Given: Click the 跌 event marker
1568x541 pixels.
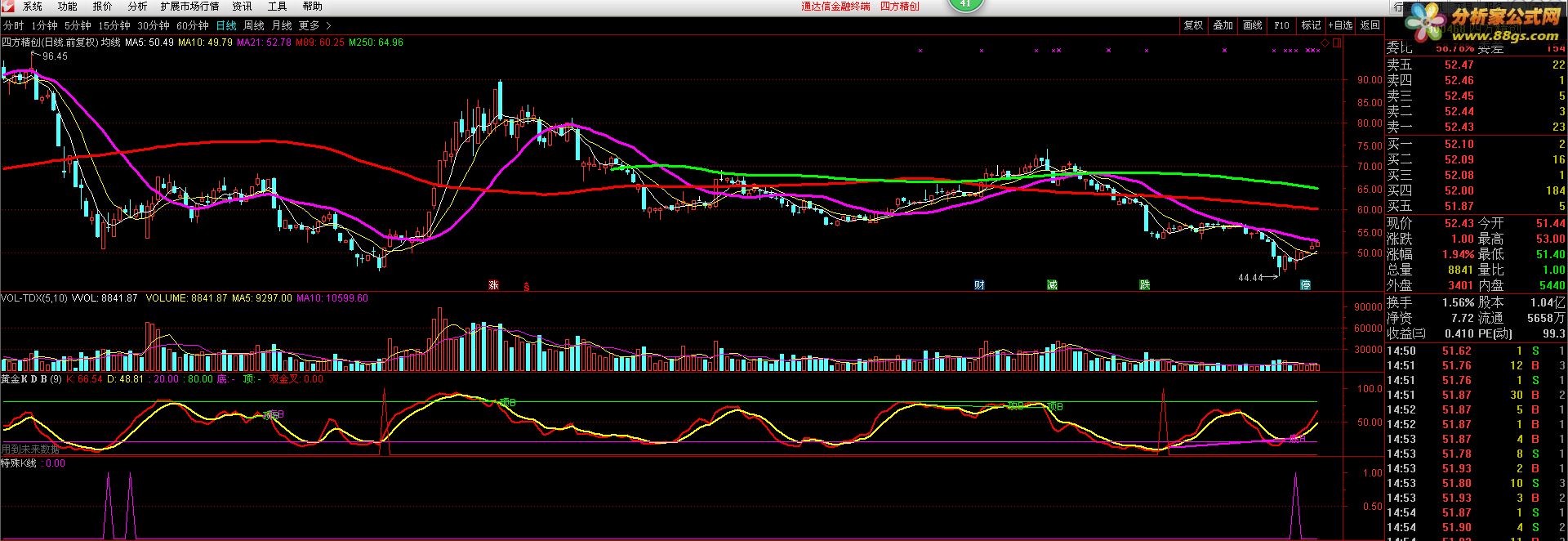Looking at the screenshot, I should pos(1145,285).
